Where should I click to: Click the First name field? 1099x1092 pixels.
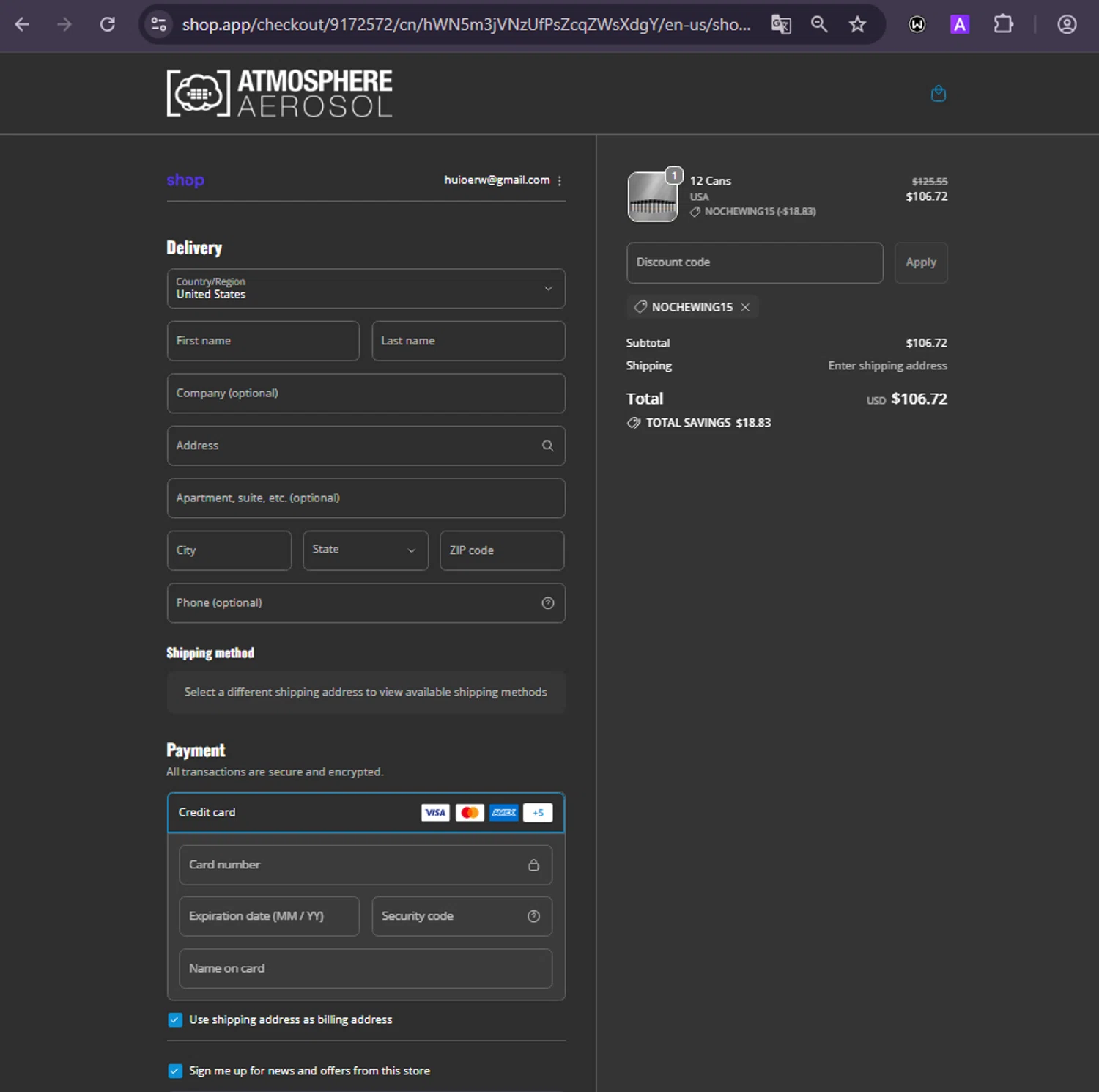(263, 341)
